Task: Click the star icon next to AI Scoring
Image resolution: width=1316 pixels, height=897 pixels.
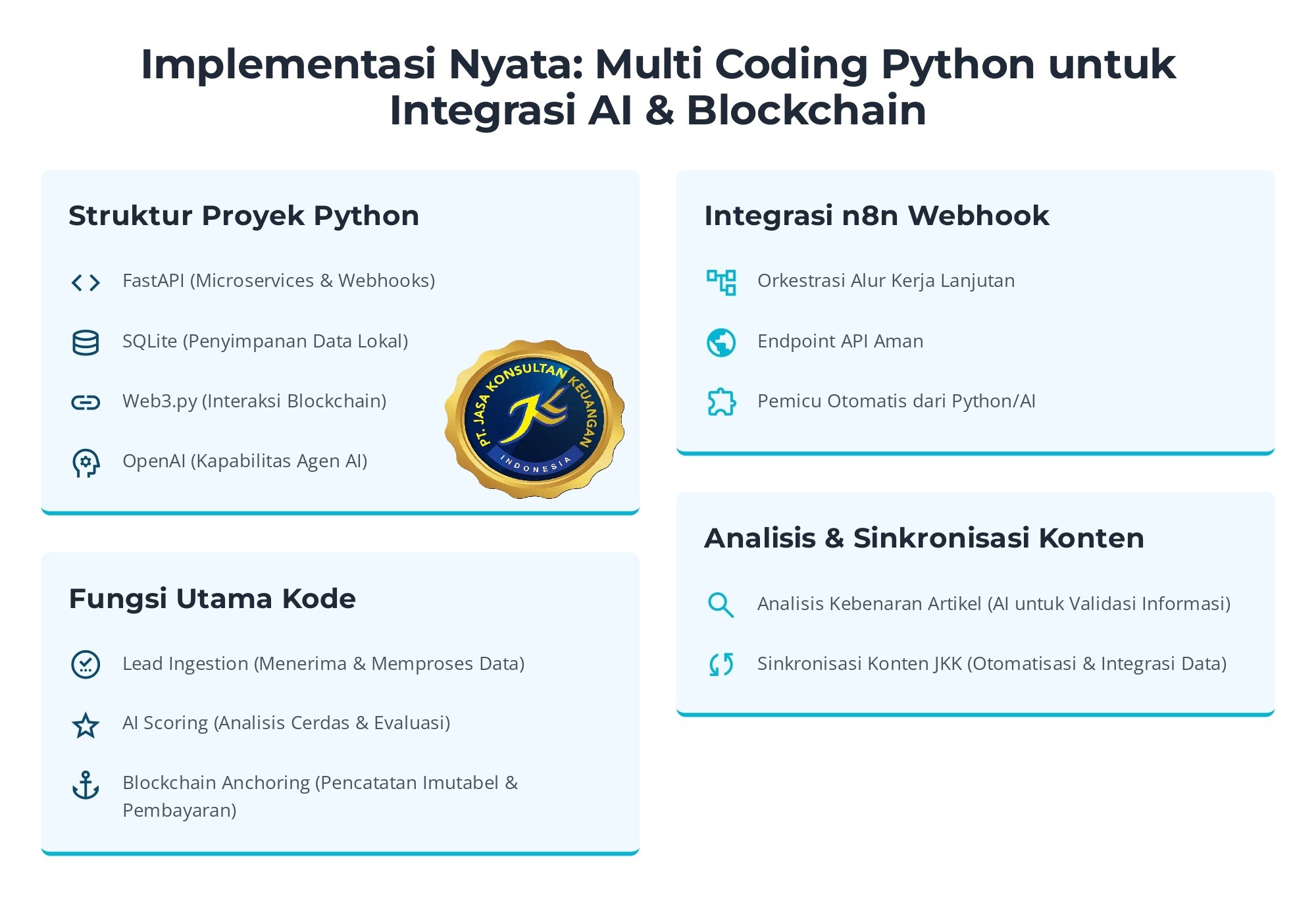Action: [86, 725]
